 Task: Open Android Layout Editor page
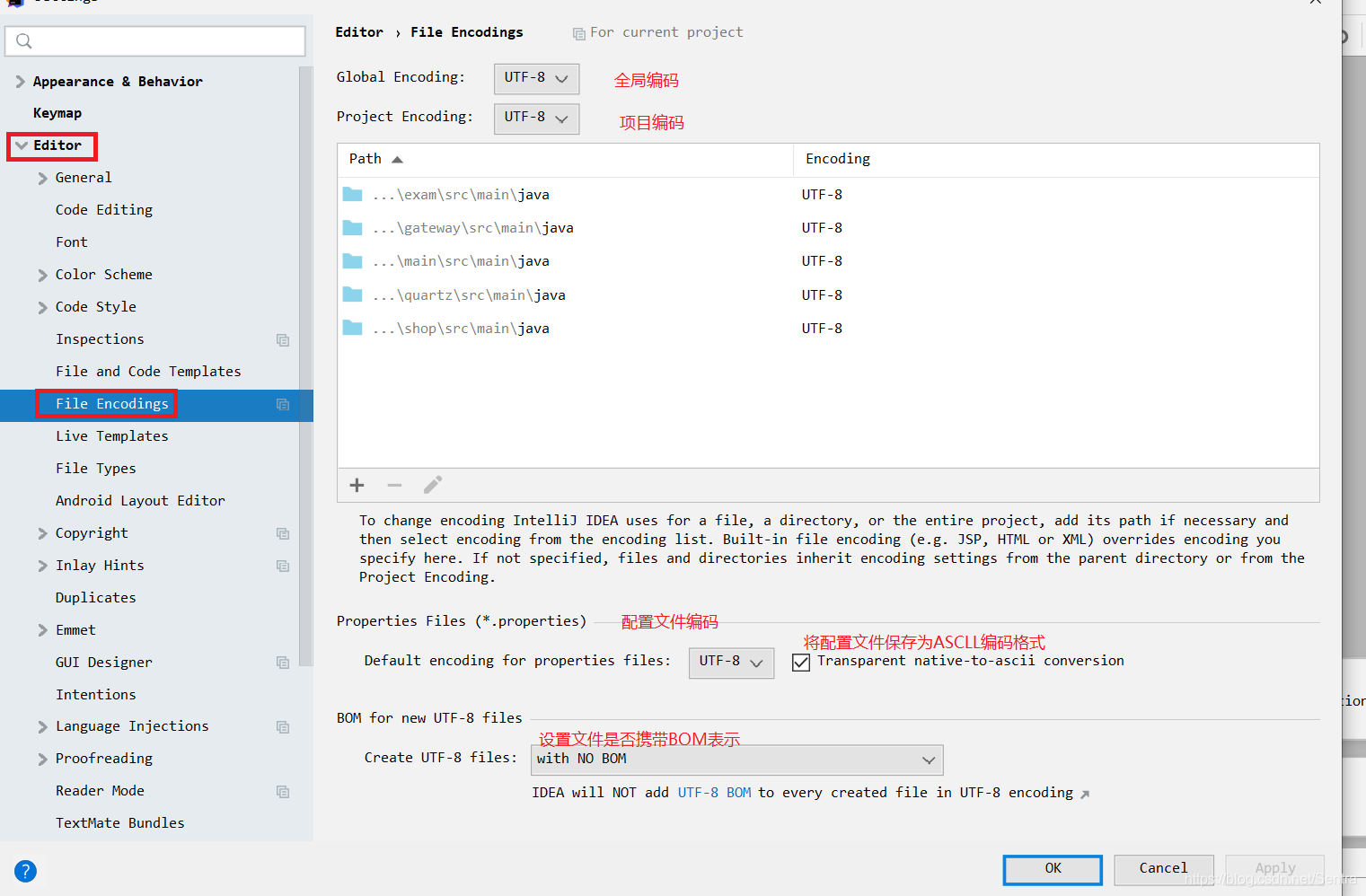pyautogui.click(x=140, y=501)
